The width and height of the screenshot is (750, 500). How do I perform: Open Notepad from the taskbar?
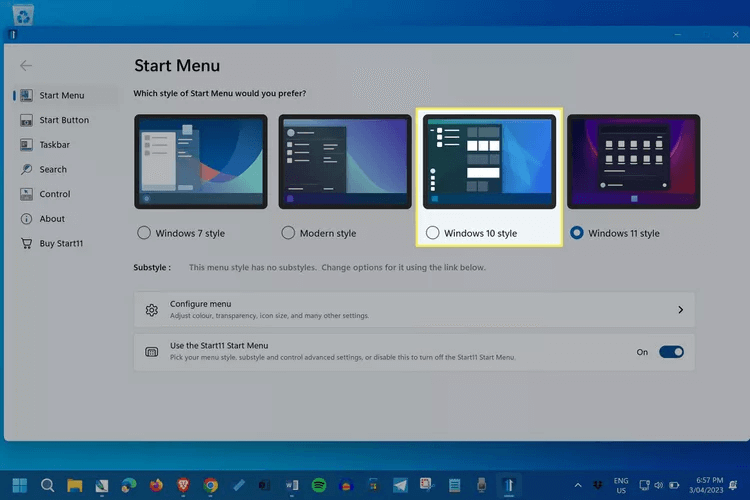(x=454, y=486)
